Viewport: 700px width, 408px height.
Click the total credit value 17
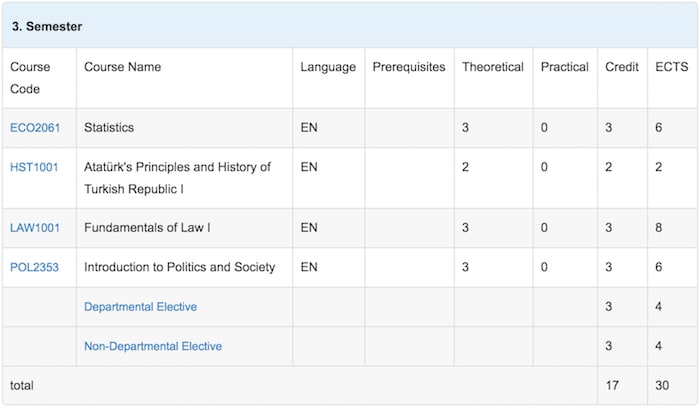(x=612, y=385)
